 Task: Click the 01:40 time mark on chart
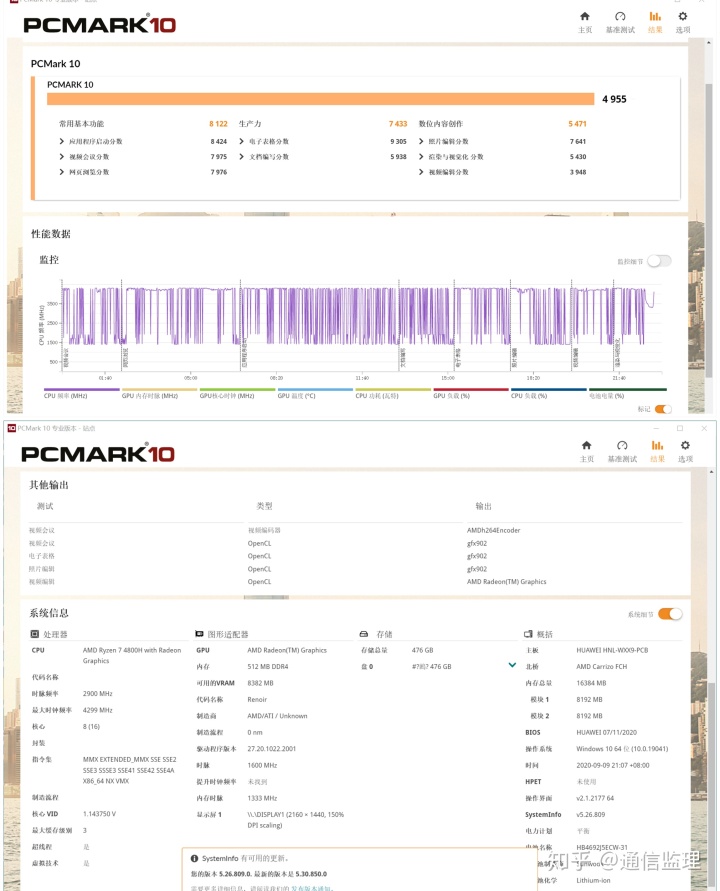105,378
